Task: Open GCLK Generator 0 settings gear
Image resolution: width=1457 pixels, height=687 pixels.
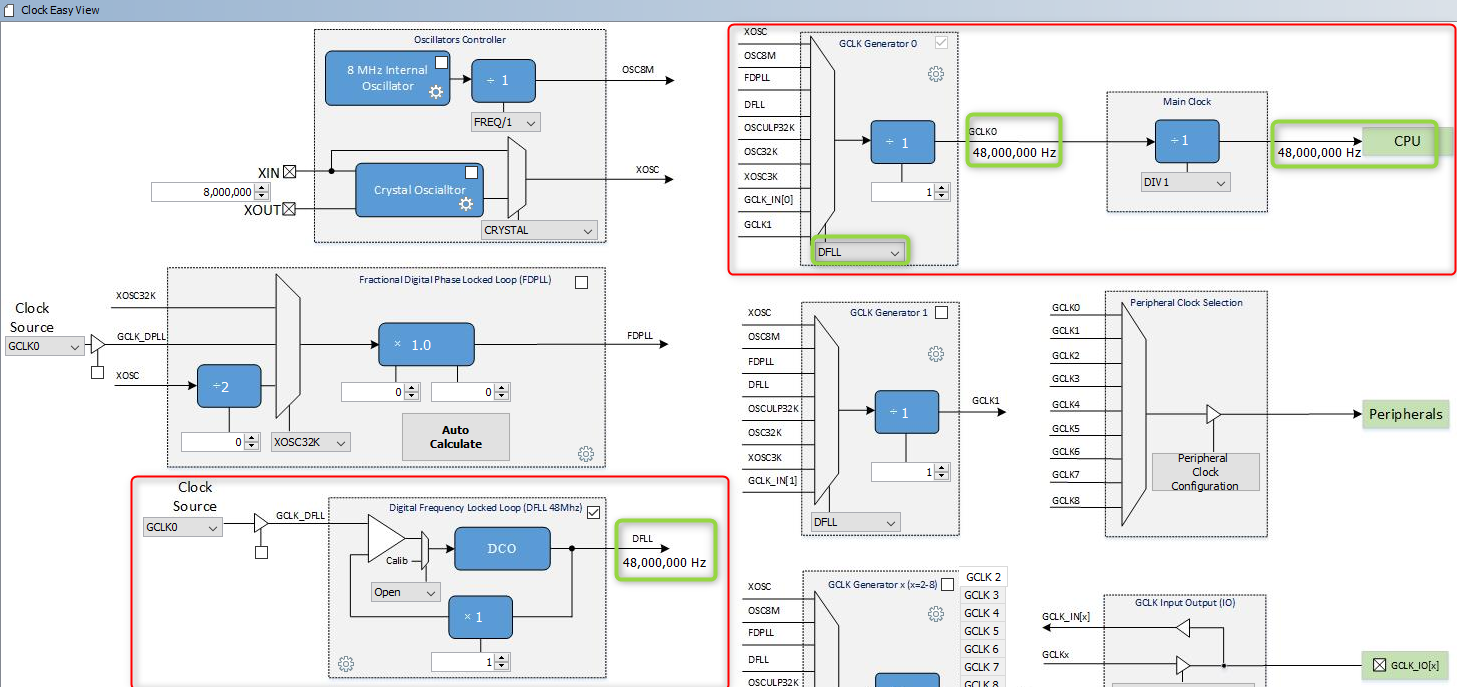Action: pos(936,73)
